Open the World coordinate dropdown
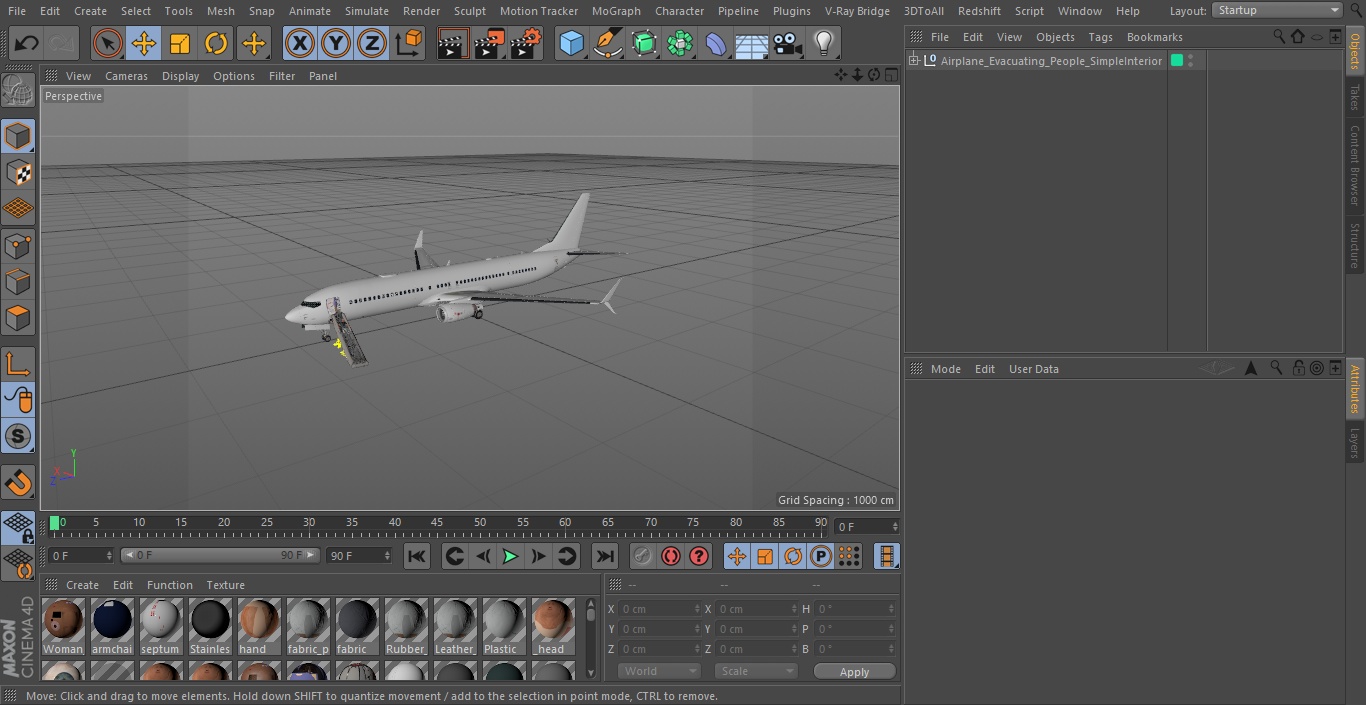This screenshot has height=705, width=1366. tap(658, 671)
